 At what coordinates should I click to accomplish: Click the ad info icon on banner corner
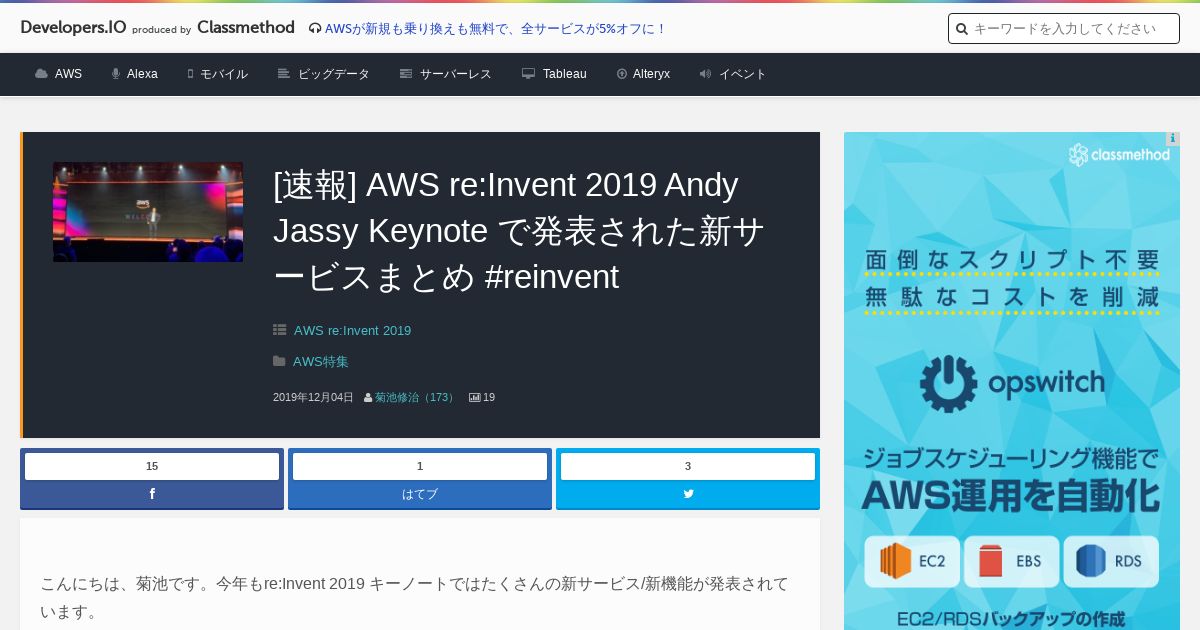(1173, 139)
